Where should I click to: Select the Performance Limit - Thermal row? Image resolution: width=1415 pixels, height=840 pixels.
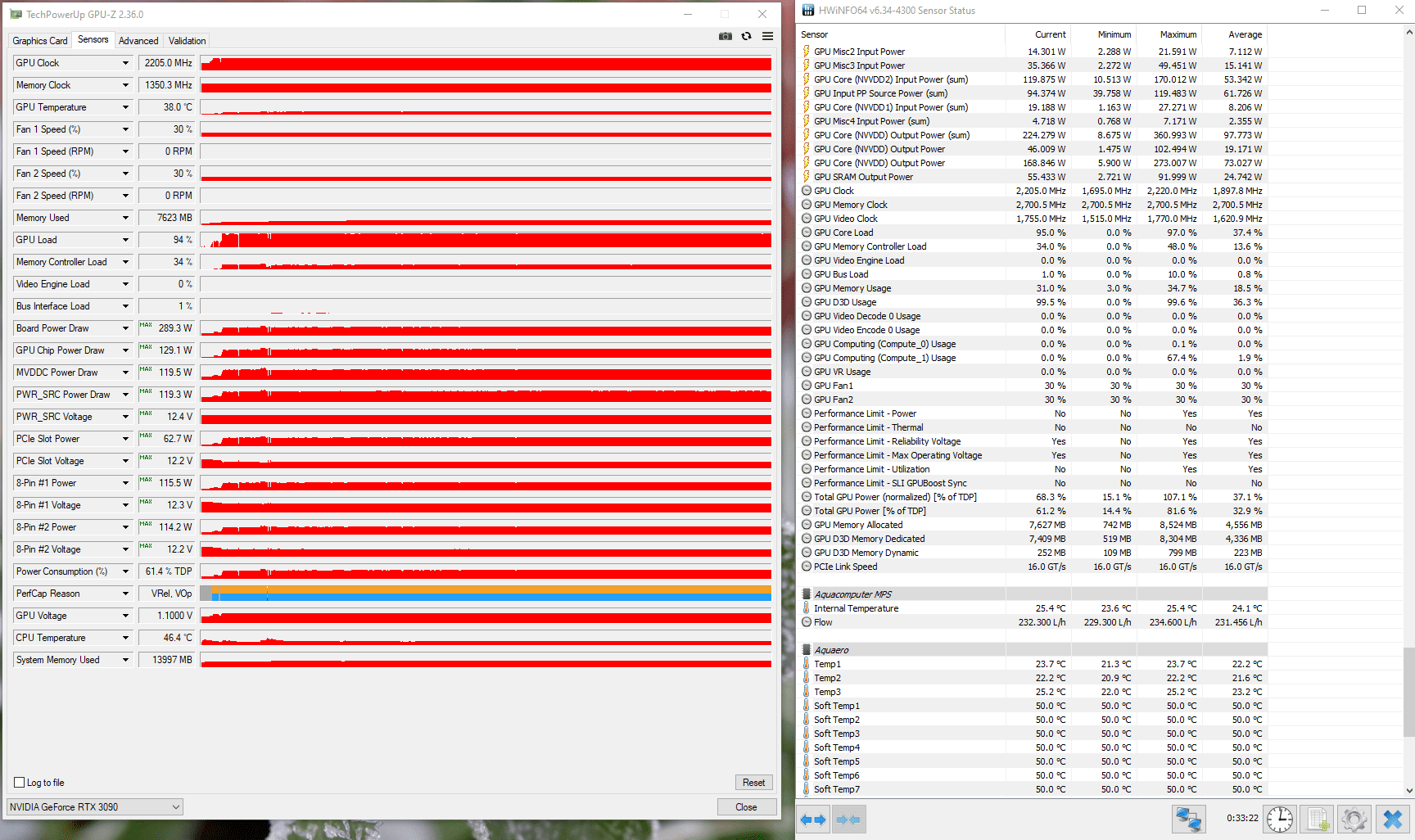(x=1032, y=427)
